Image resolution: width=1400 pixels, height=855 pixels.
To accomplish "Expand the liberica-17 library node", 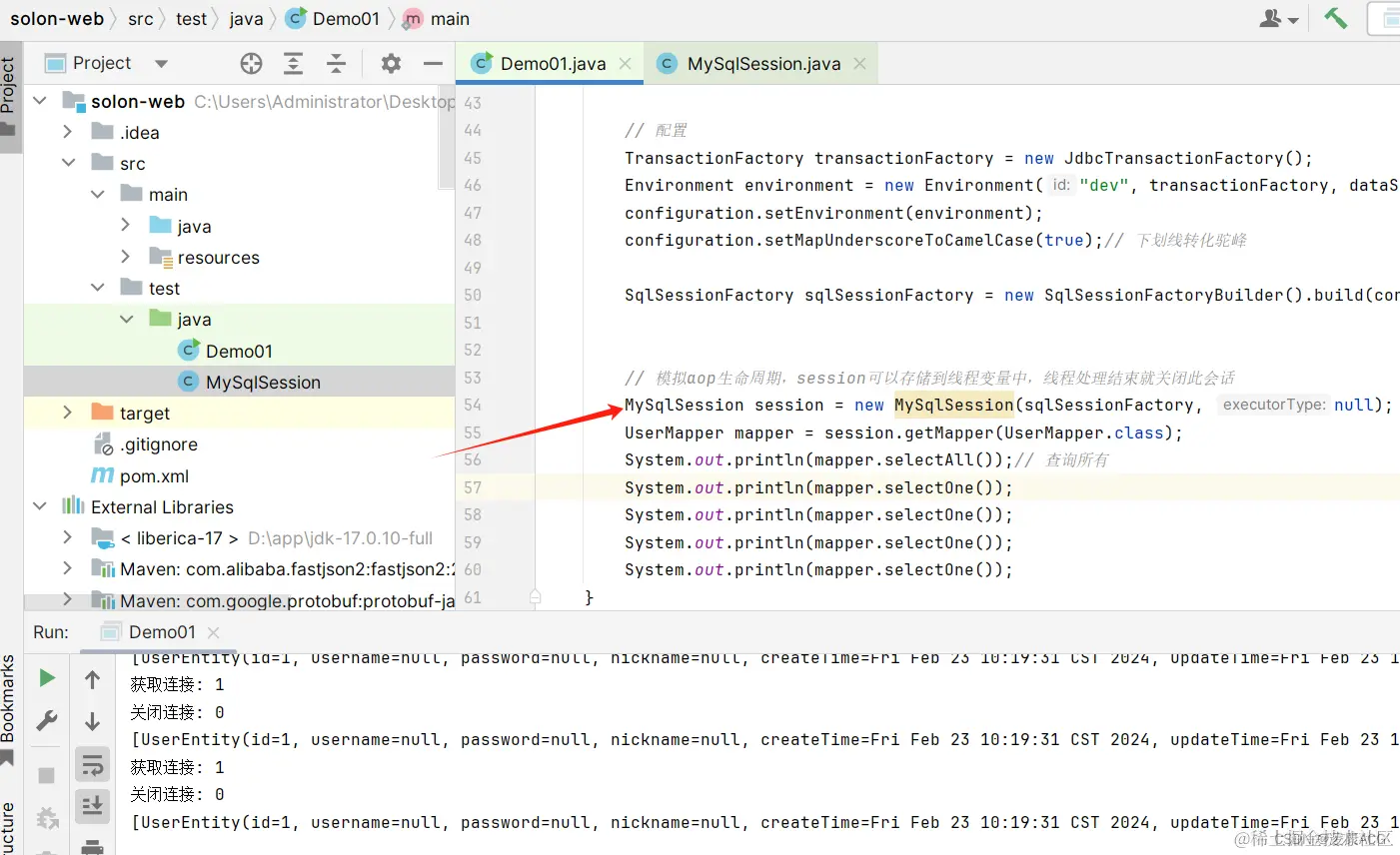I will (x=67, y=537).
